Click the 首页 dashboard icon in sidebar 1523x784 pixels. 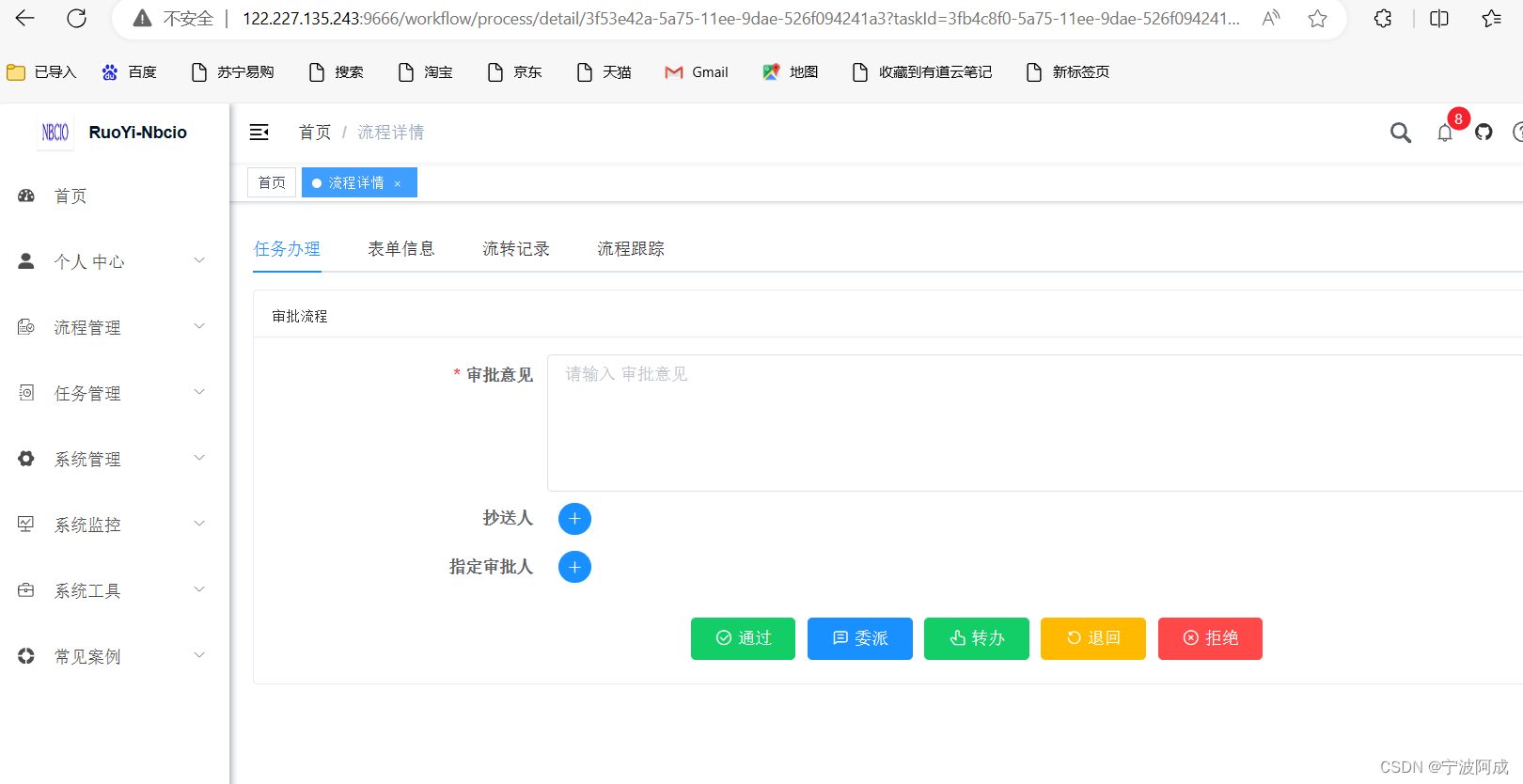pos(26,196)
